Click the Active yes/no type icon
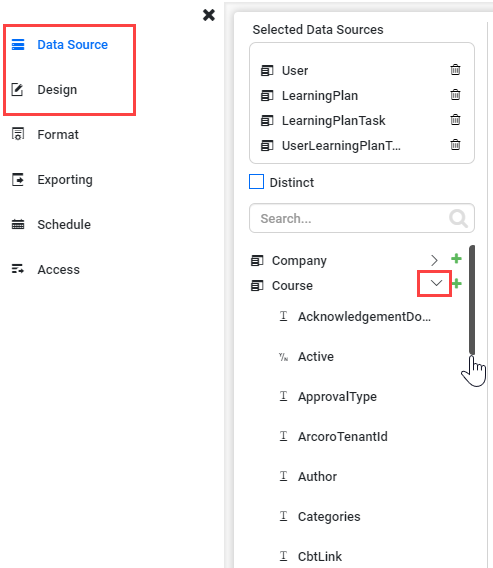The image size is (493, 568). click(283, 357)
